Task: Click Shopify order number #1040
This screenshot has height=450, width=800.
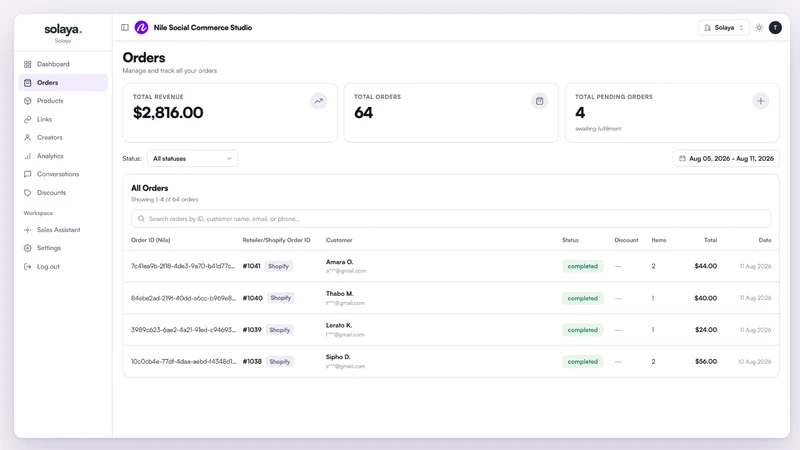Action: (253, 298)
